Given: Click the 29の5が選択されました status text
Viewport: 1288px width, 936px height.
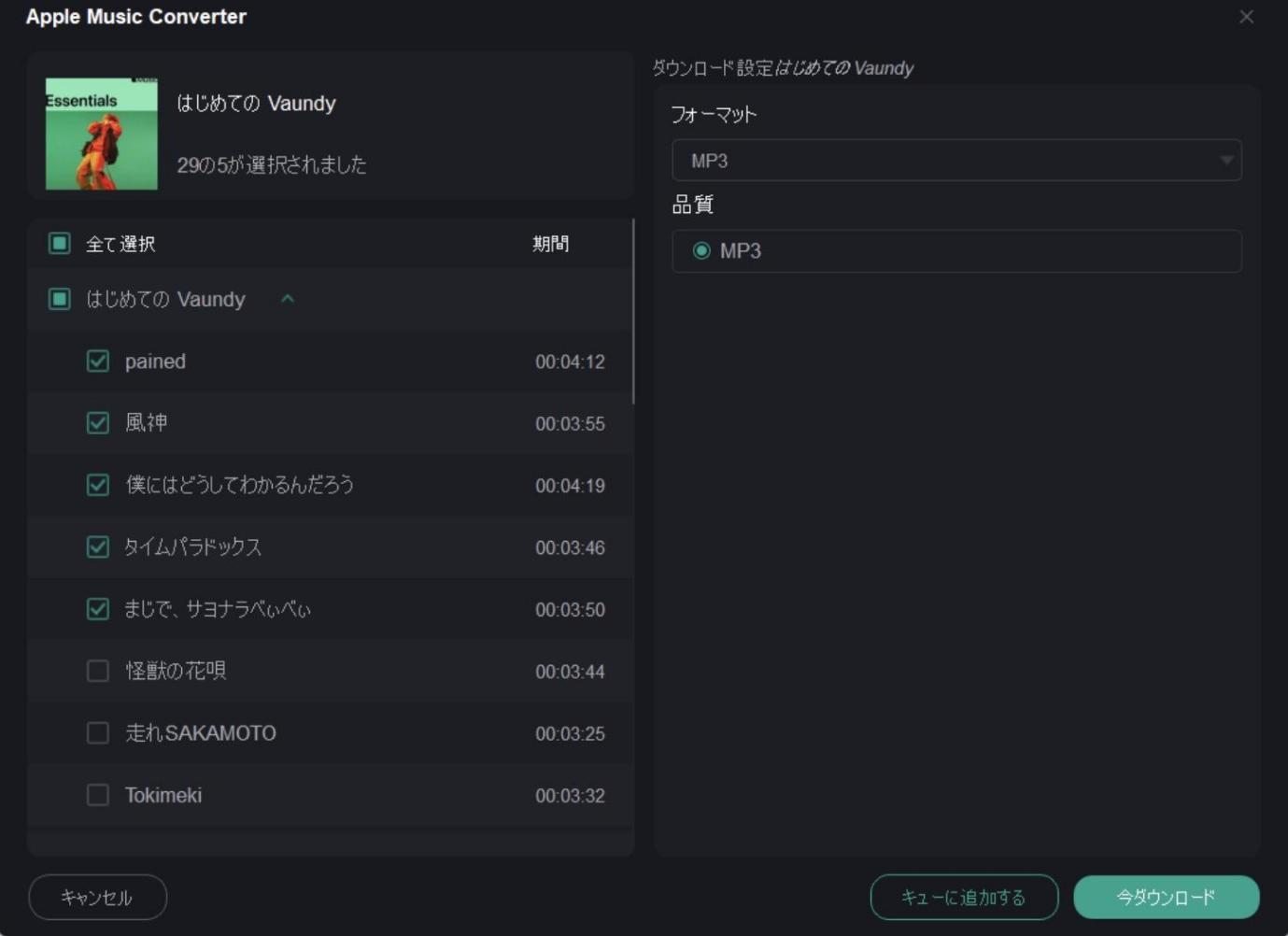Looking at the screenshot, I should pyautogui.click(x=272, y=165).
